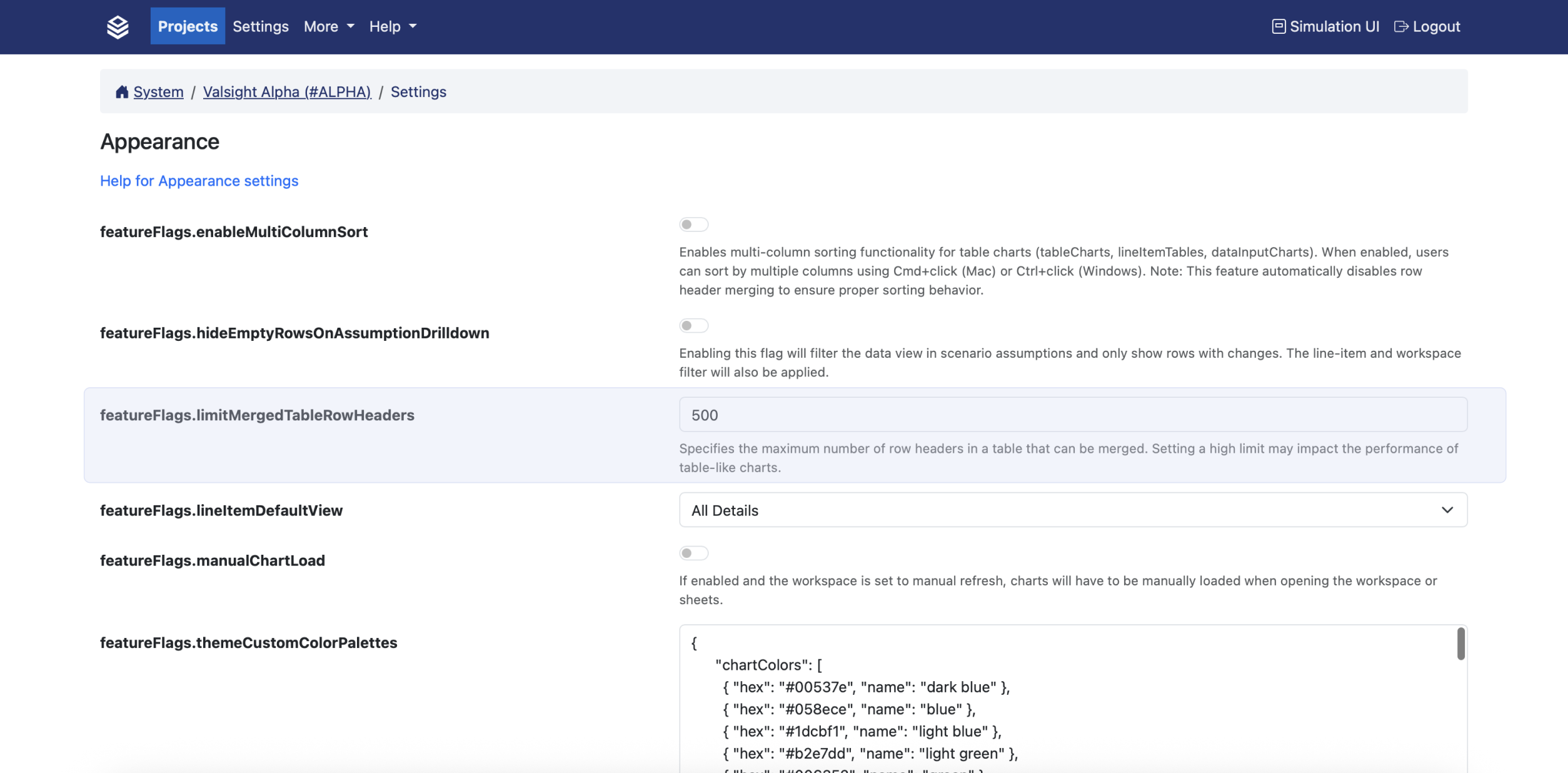The image size is (1568, 773).
Task: Turn on the manualChartLoad switch
Action: point(693,553)
